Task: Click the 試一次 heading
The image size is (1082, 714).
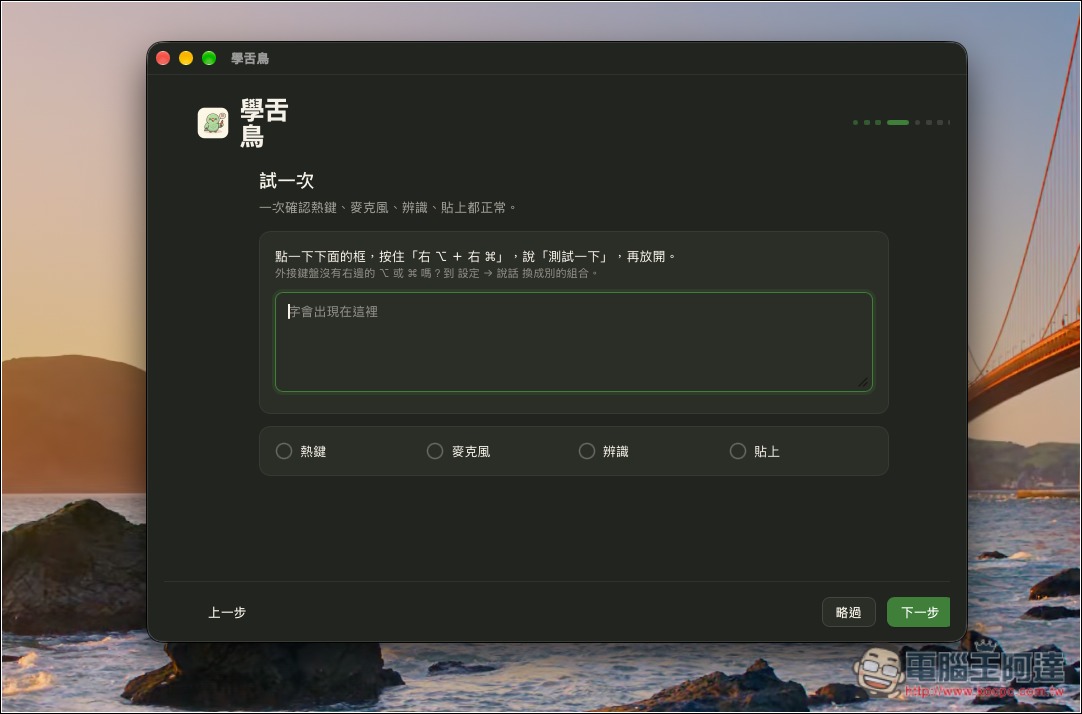Action: (x=287, y=181)
